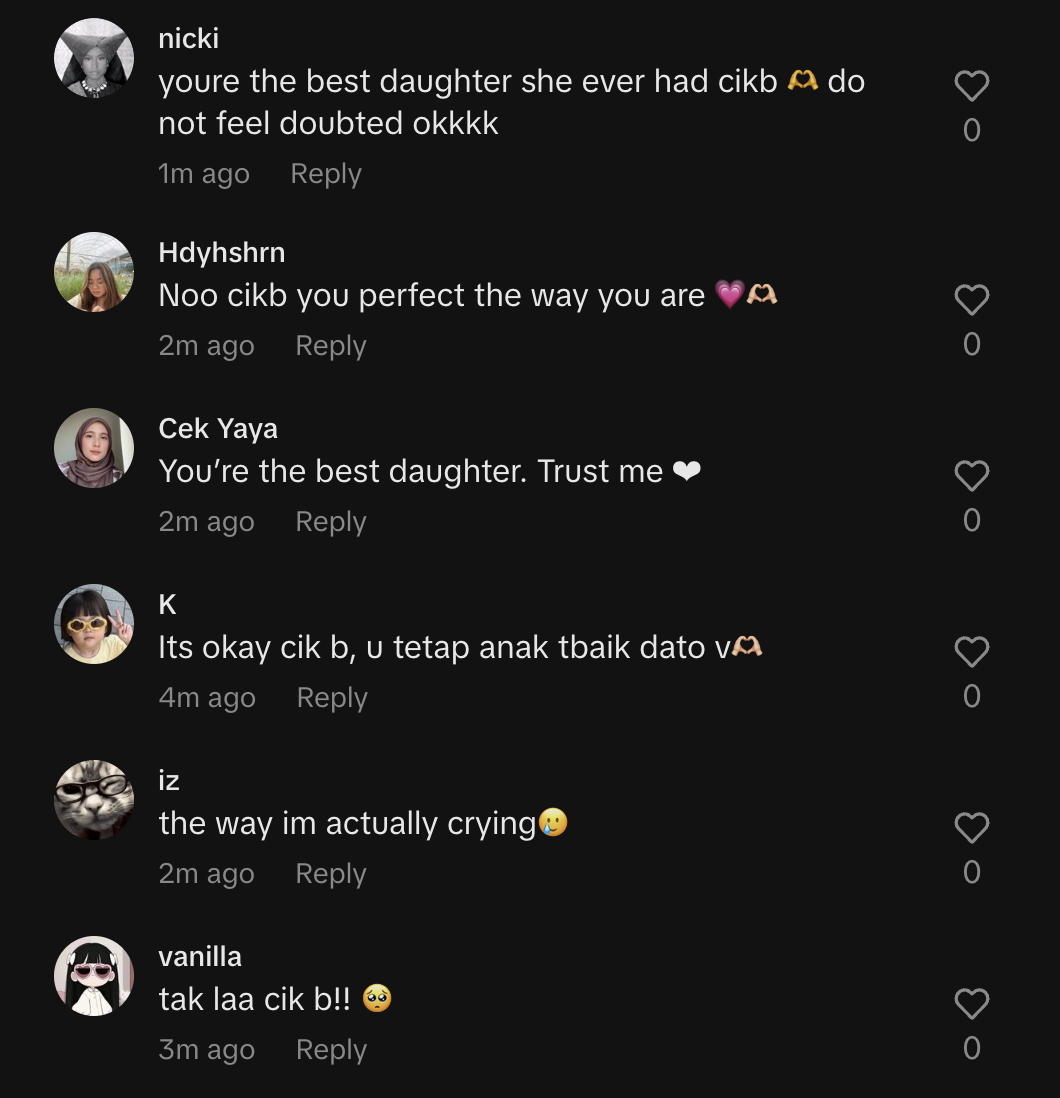Tap the heart beside vanilla's comment
Viewport: 1060px width, 1098px height.
click(x=971, y=1004)
